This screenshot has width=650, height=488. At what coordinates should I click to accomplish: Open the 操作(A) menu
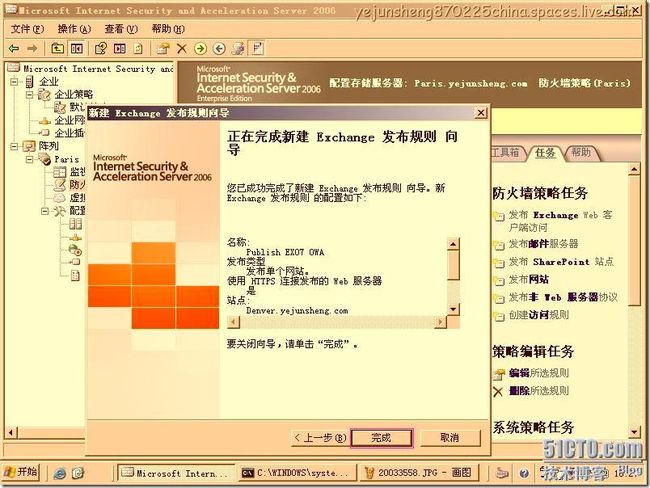(74, 29)
